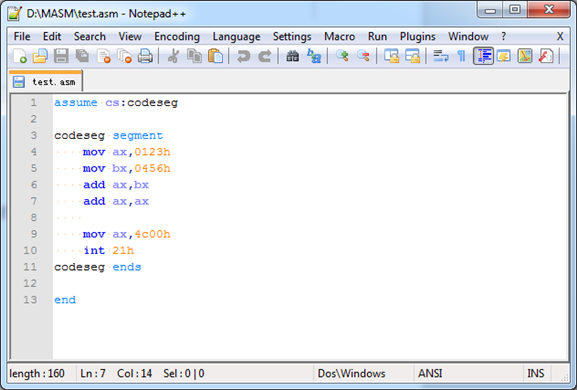Open Find dialog via binoculars icon
The height and width of the screenshot is (390, 577).
point(293,56)
